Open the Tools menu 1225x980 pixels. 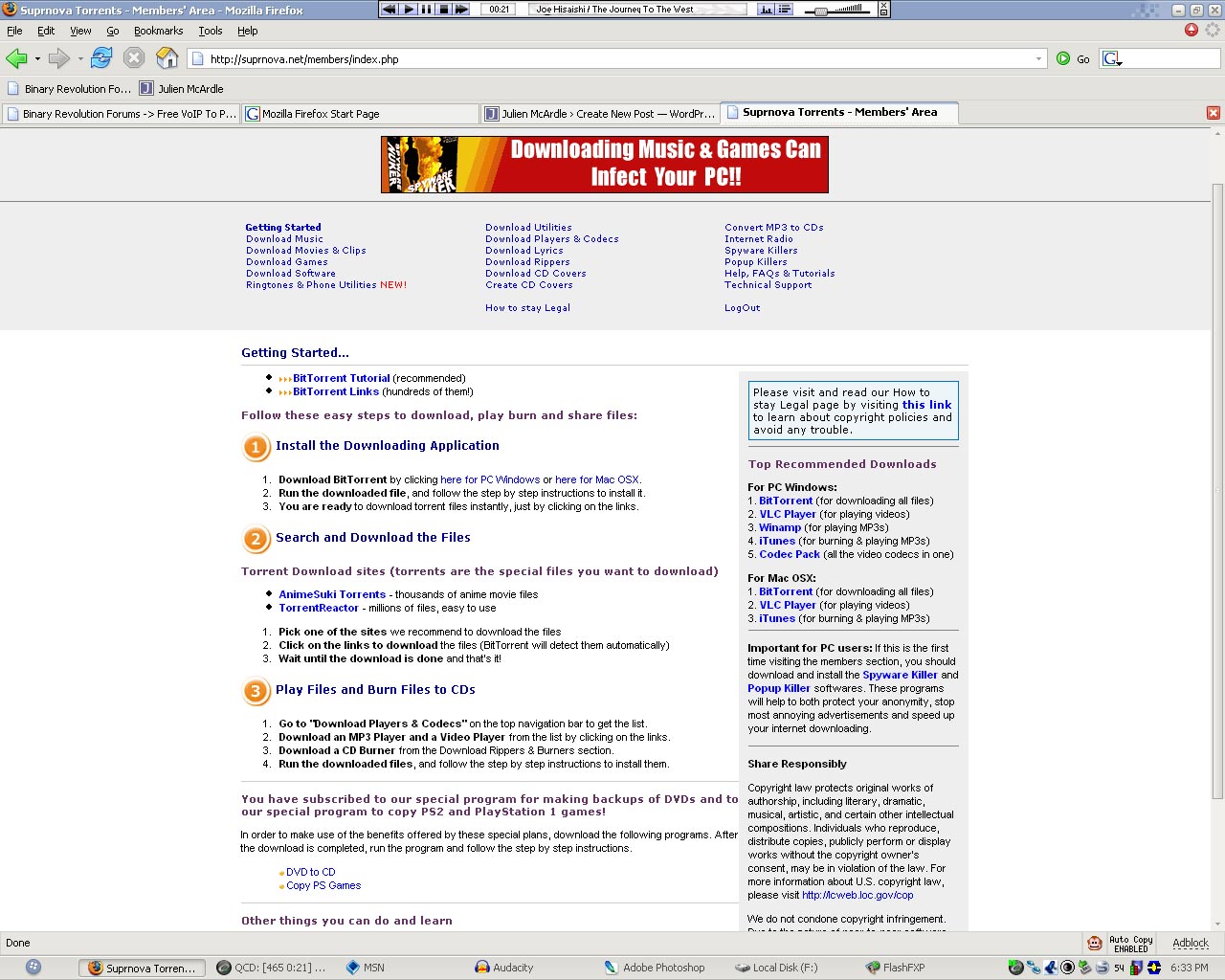(211, 31)
